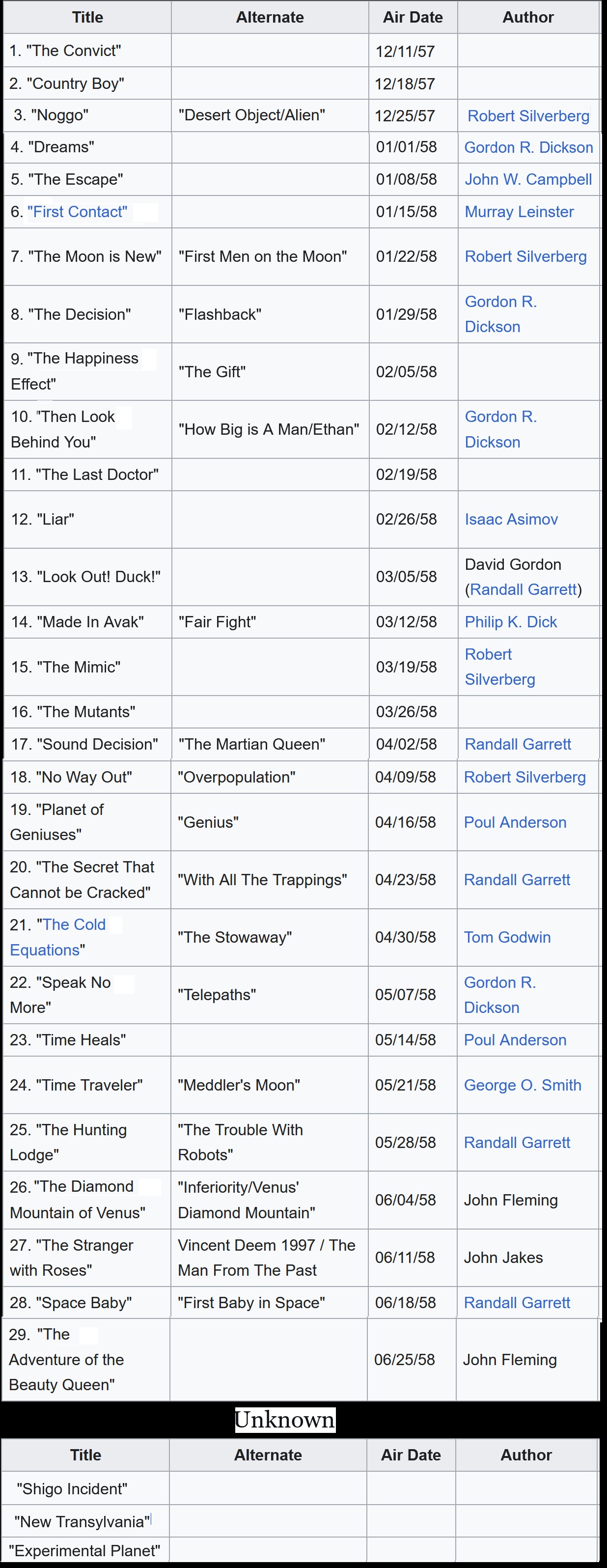
Task: Click the Unknown section heading
Action: [285, 1420]
